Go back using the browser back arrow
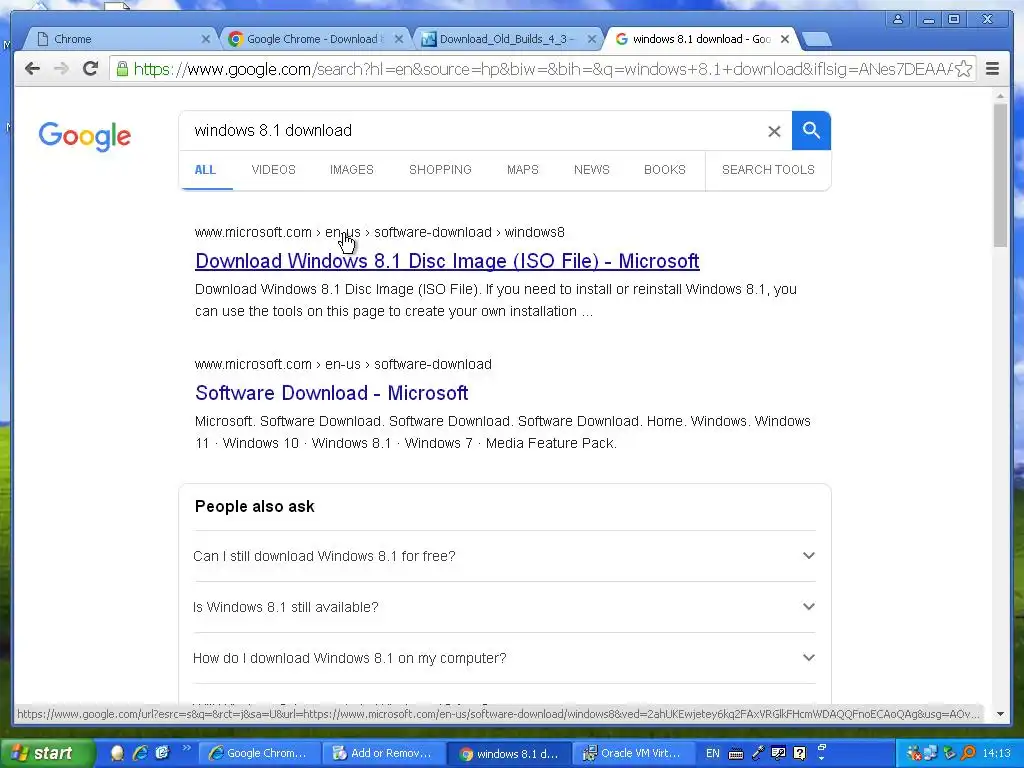Image resolution: width=1024 pixels, height=768 pixels. (32, 69)
